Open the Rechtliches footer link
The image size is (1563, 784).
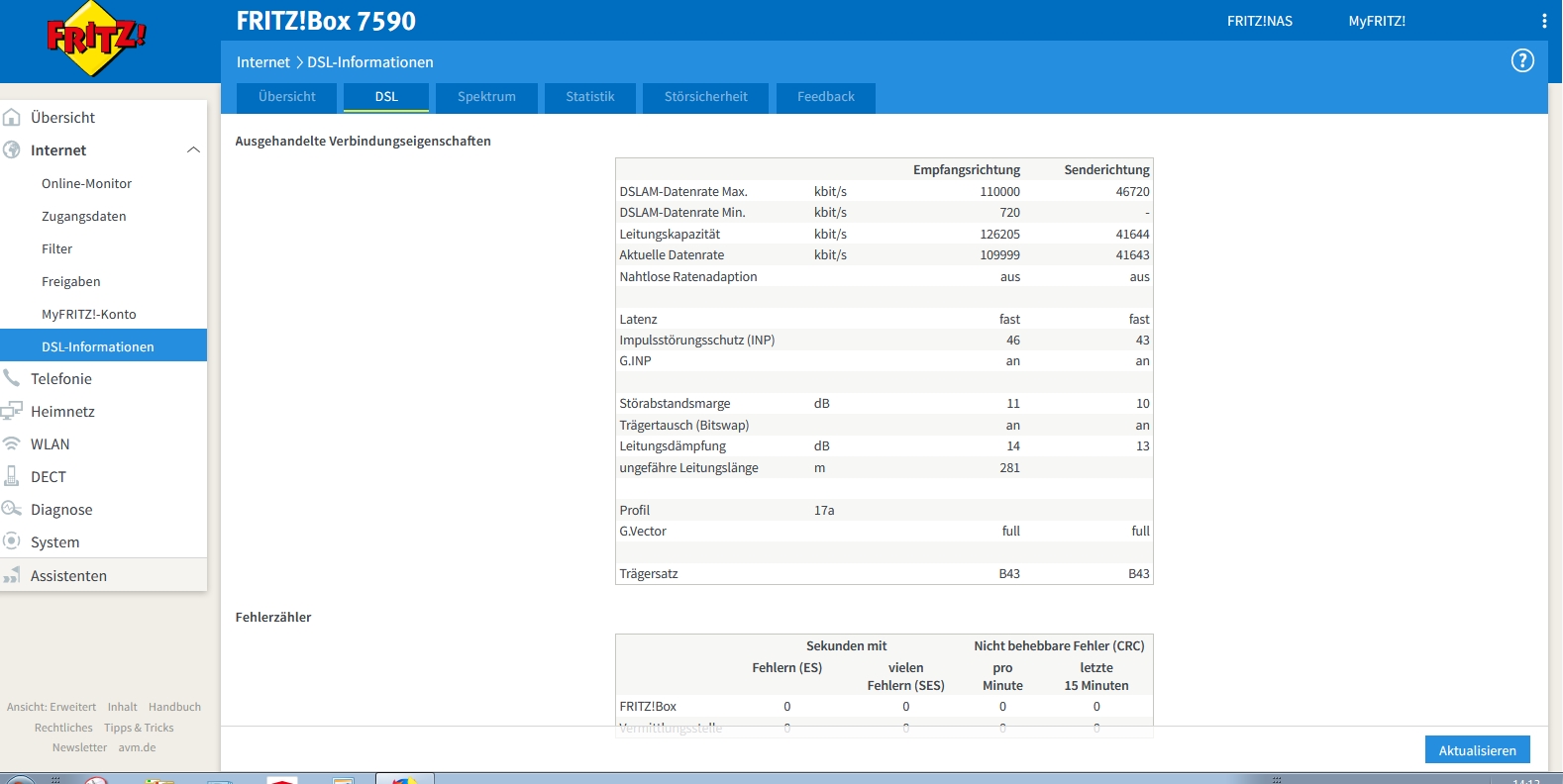pyautogui.click(x=63, y=728)
